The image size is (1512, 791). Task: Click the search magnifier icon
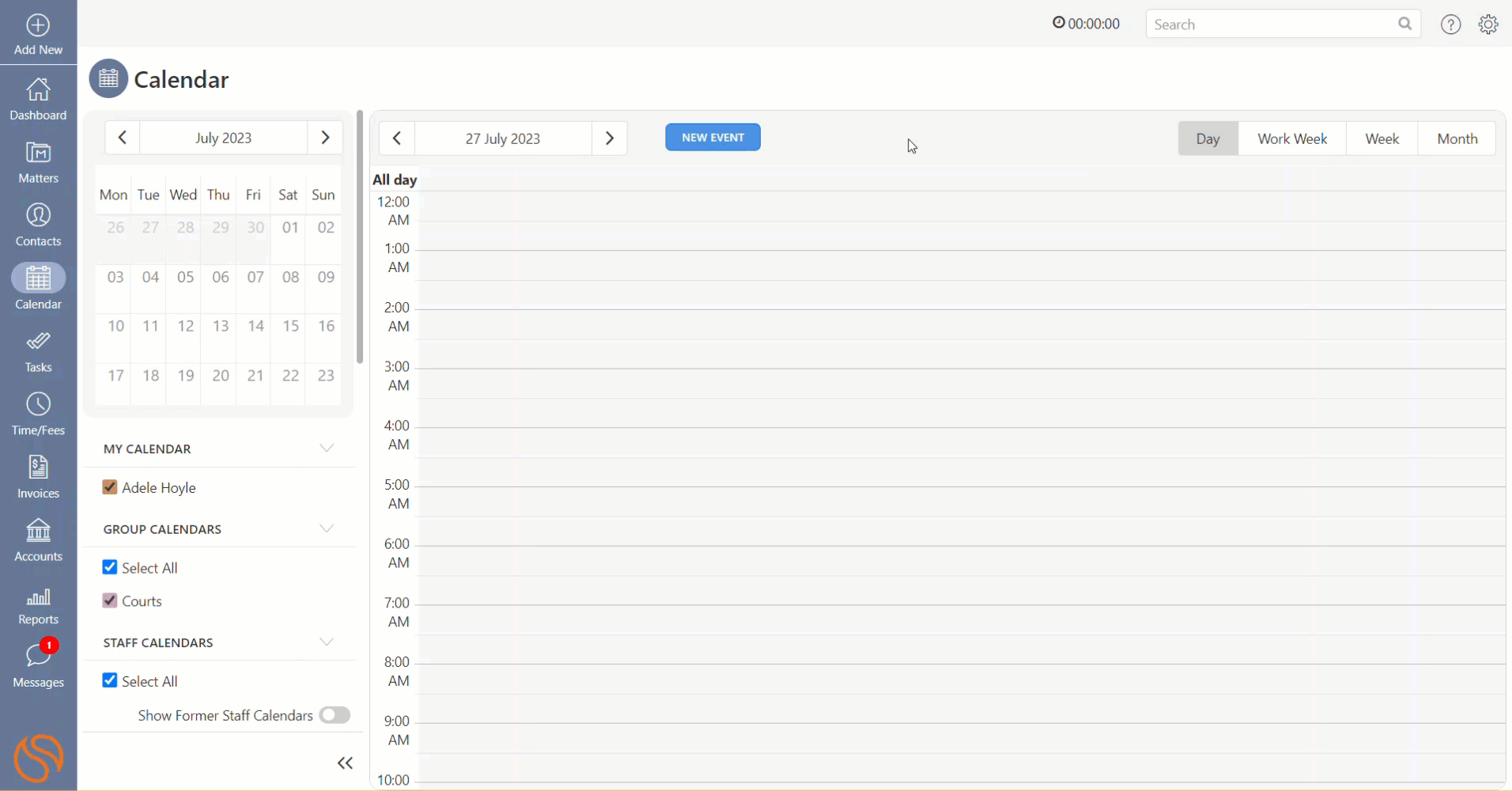[1404, 24]
